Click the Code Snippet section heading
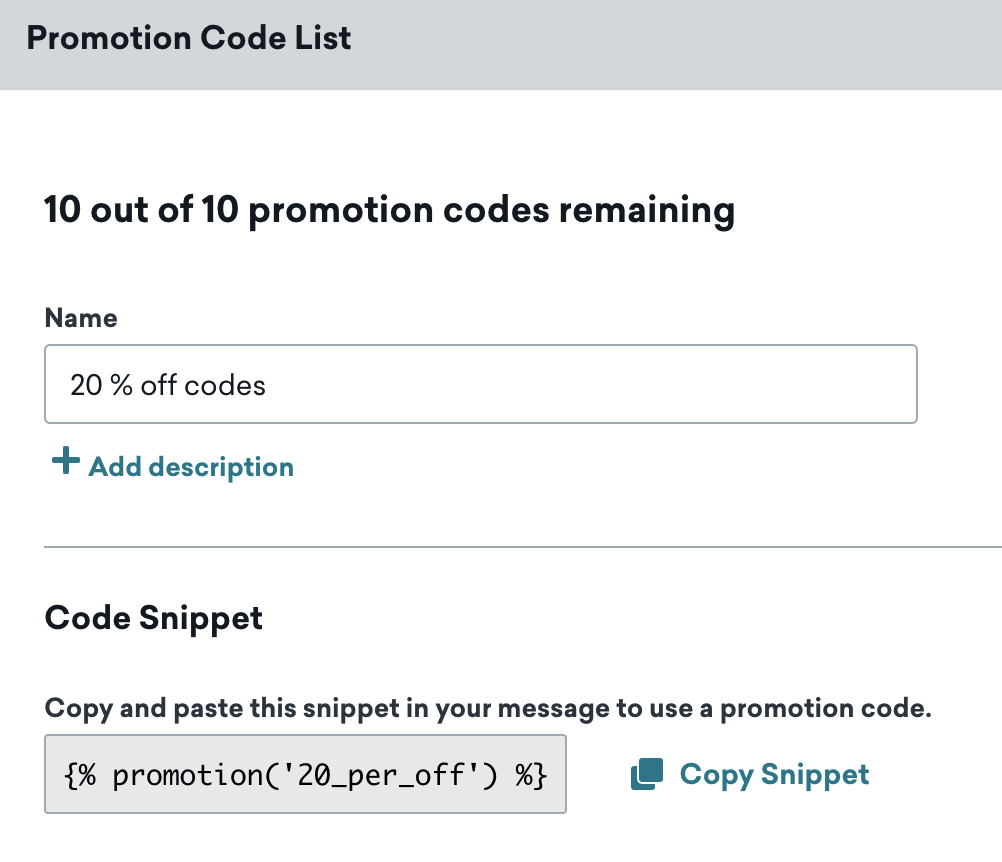 click(x=154, y=618)
